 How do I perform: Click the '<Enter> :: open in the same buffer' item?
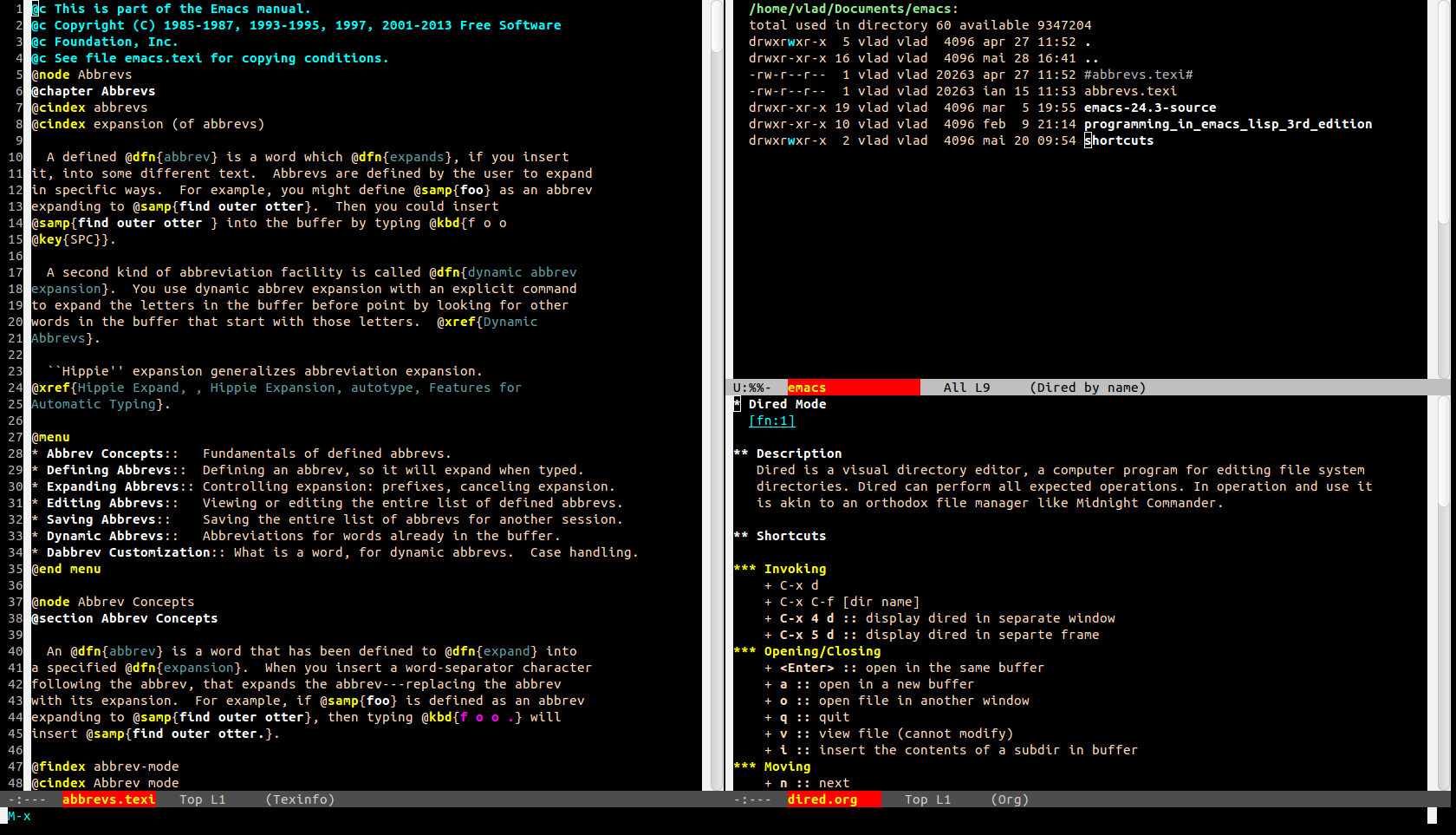tap(905, 668)
